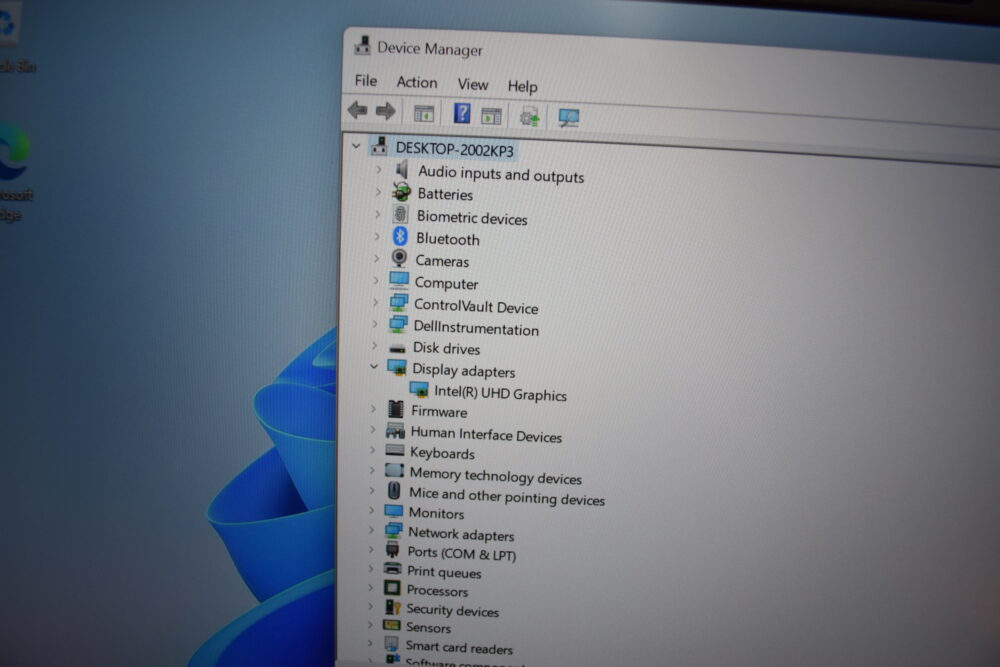Image resolution: width=1000 pixels, height=667 pixels.
Task: Expand the Processors category chevron
Action: tap(371, 587)
